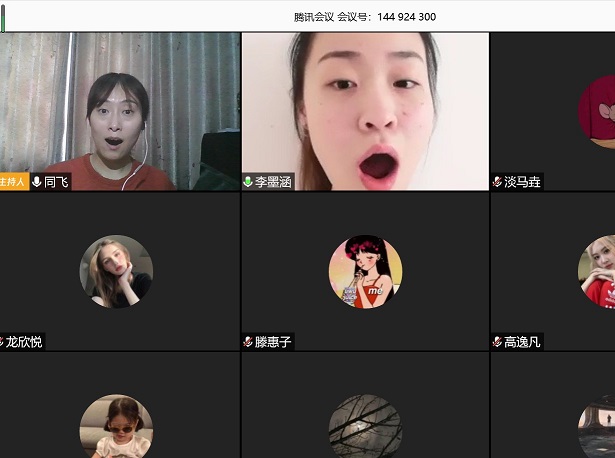Viewport: 615px width, 458px height.
Task: Click the muted microphone icon beside 高逸凡
Action: click(x=497, y=342)
